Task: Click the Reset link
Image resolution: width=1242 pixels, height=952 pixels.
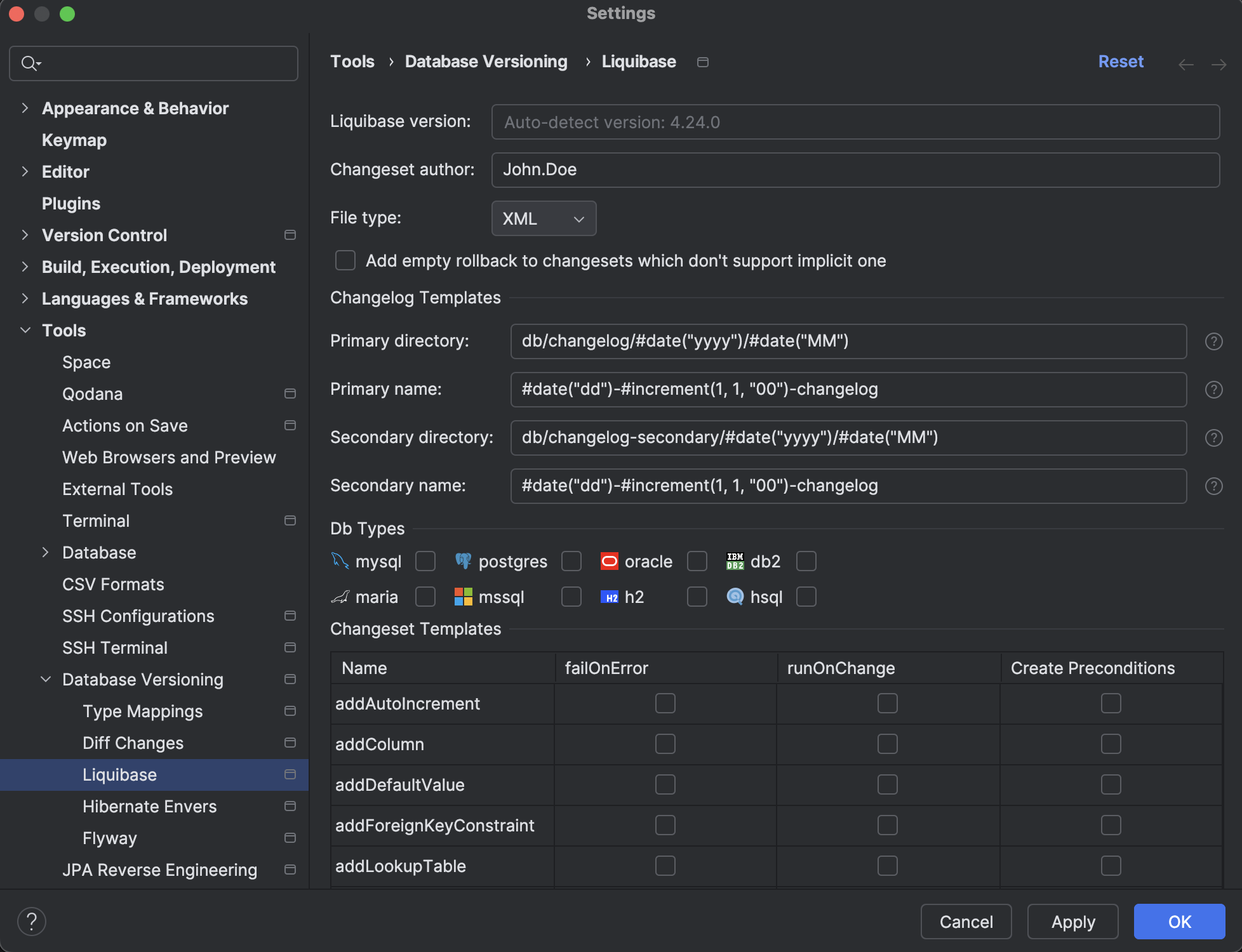Action: 1120,61
